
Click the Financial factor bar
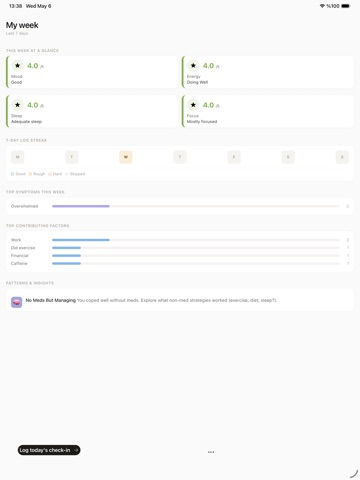[x=196, y=256]
